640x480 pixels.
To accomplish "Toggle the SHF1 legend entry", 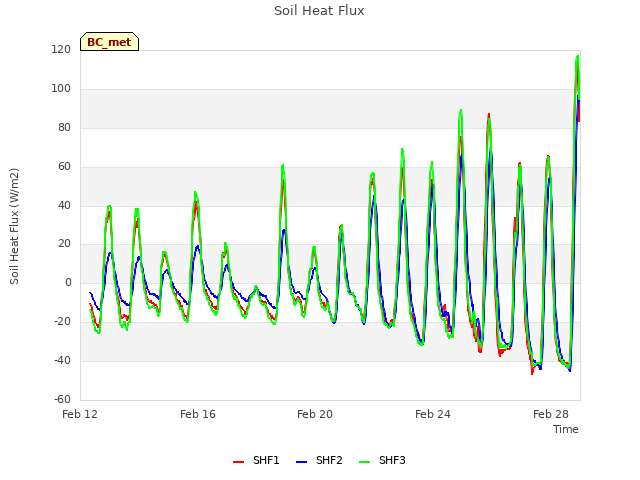I will pos(256,460).
